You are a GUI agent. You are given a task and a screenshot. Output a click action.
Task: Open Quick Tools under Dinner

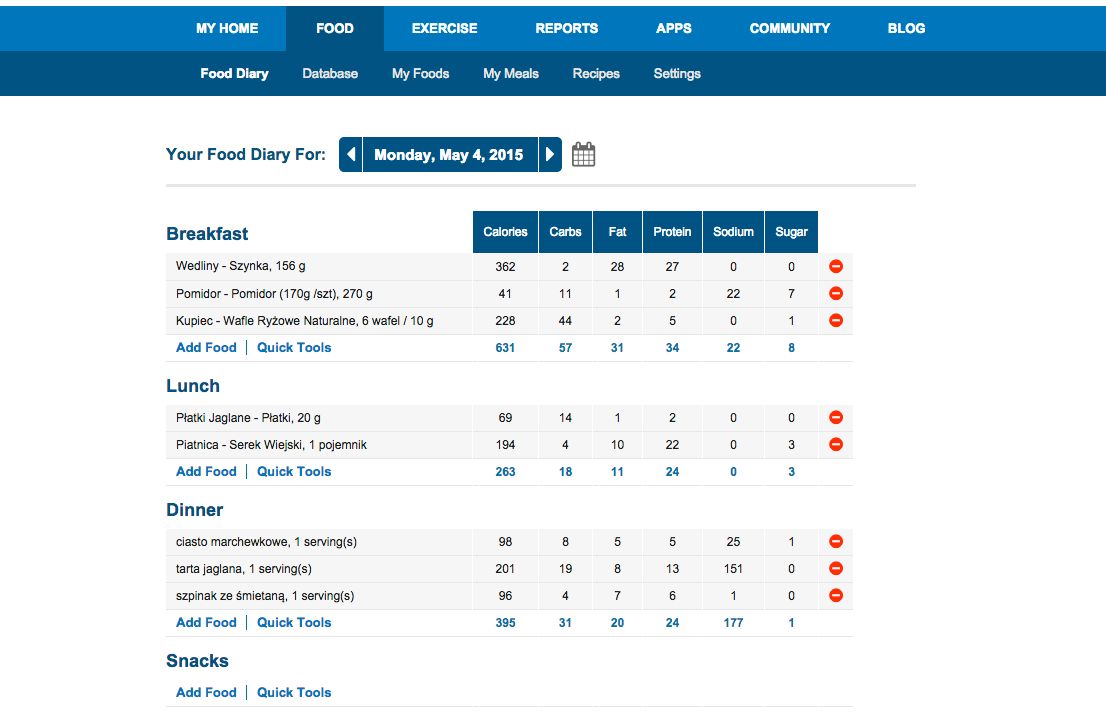click(294, 623)
